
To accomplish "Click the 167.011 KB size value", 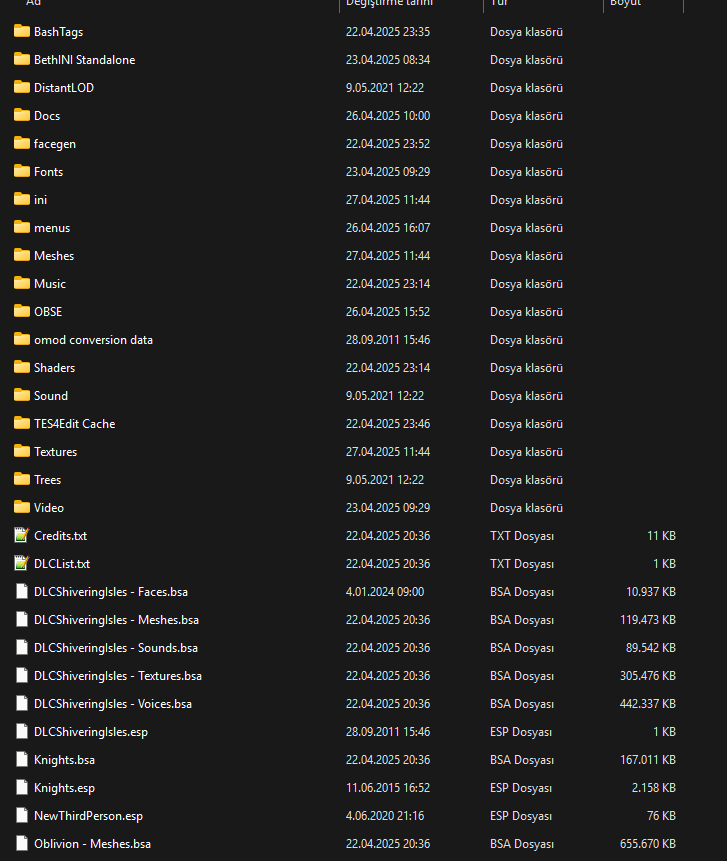I will pos(648,760).
